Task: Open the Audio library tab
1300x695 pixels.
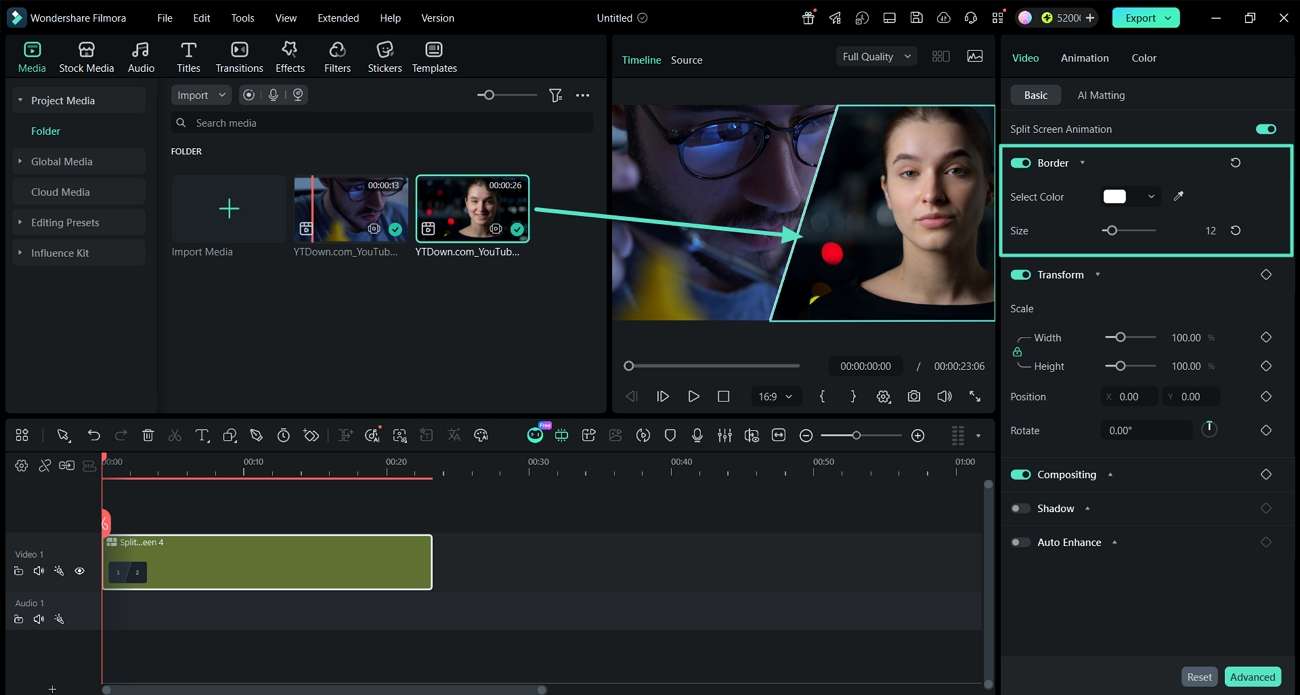Action: pyautogui.click(x=141, y=57)
